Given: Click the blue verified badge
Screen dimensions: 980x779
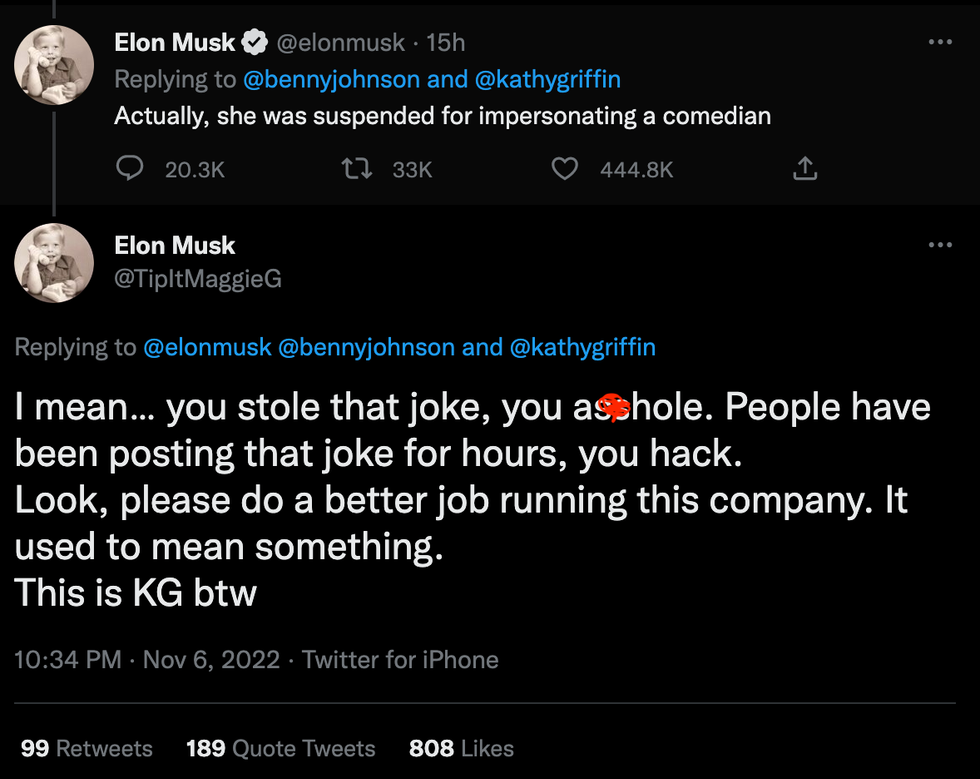Looking at the screenshot, I should (256, 43).
